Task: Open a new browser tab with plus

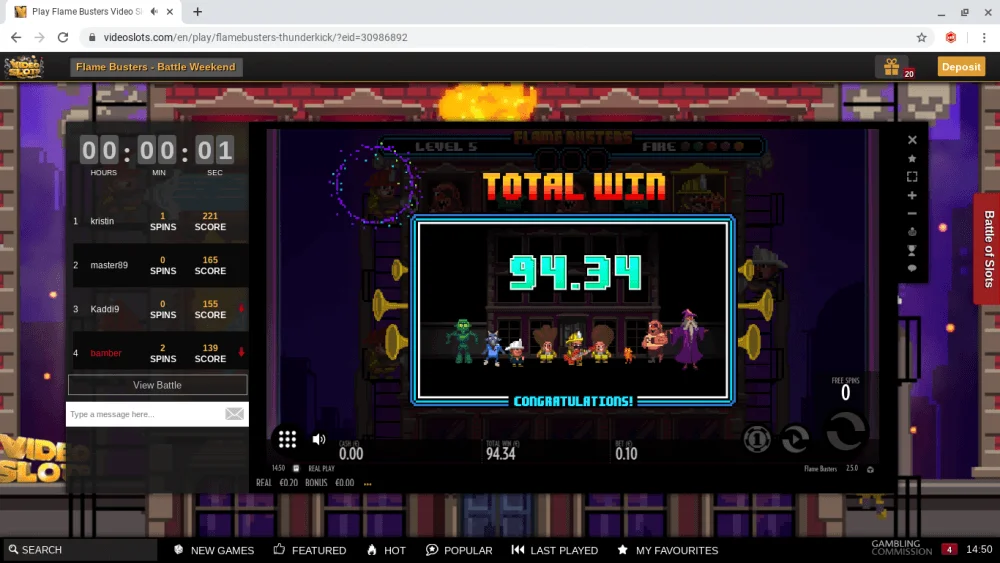Action: (198, 11)
